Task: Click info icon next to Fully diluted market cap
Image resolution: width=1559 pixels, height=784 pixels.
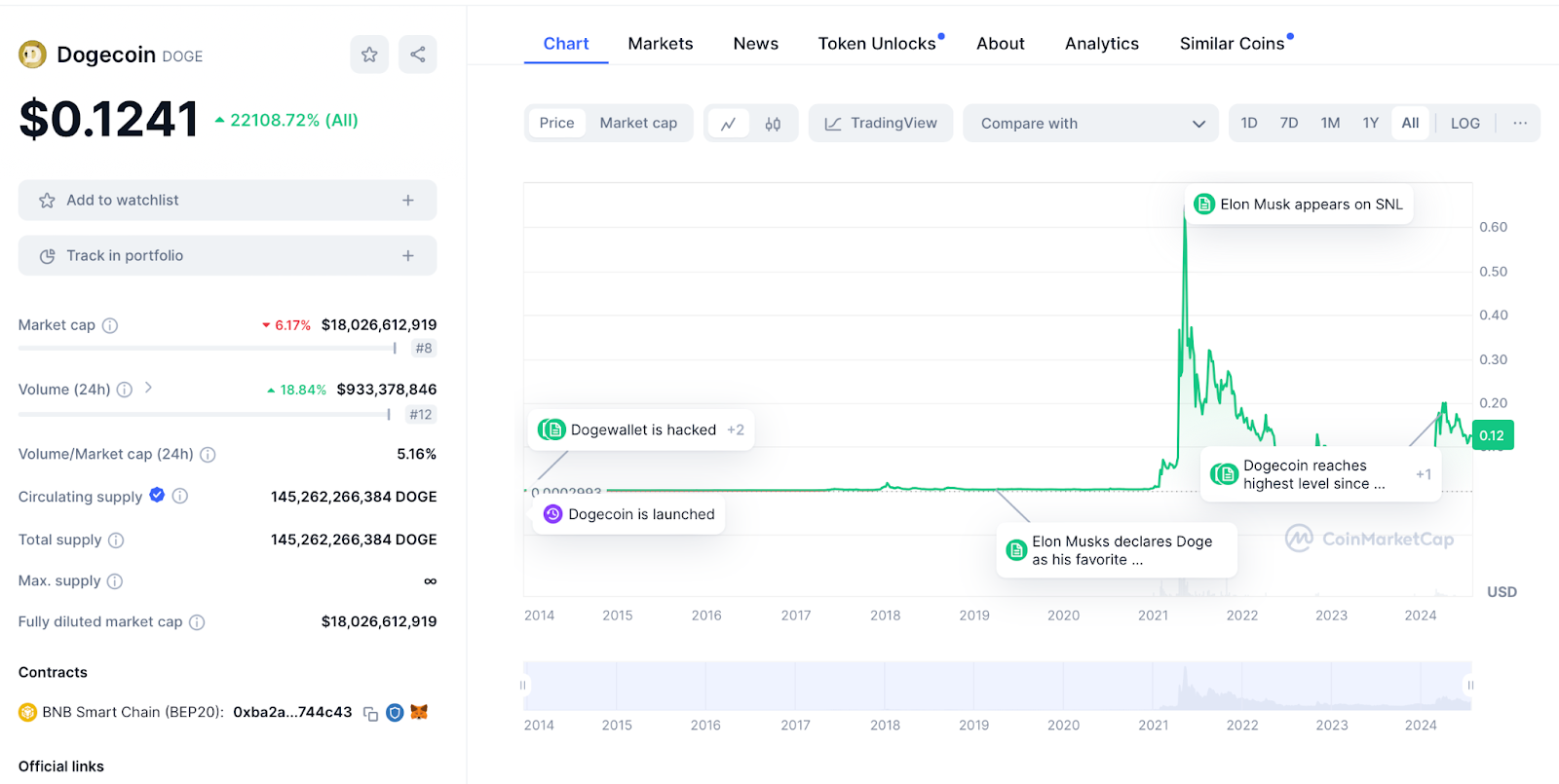Action: click(x=197, y=622)
